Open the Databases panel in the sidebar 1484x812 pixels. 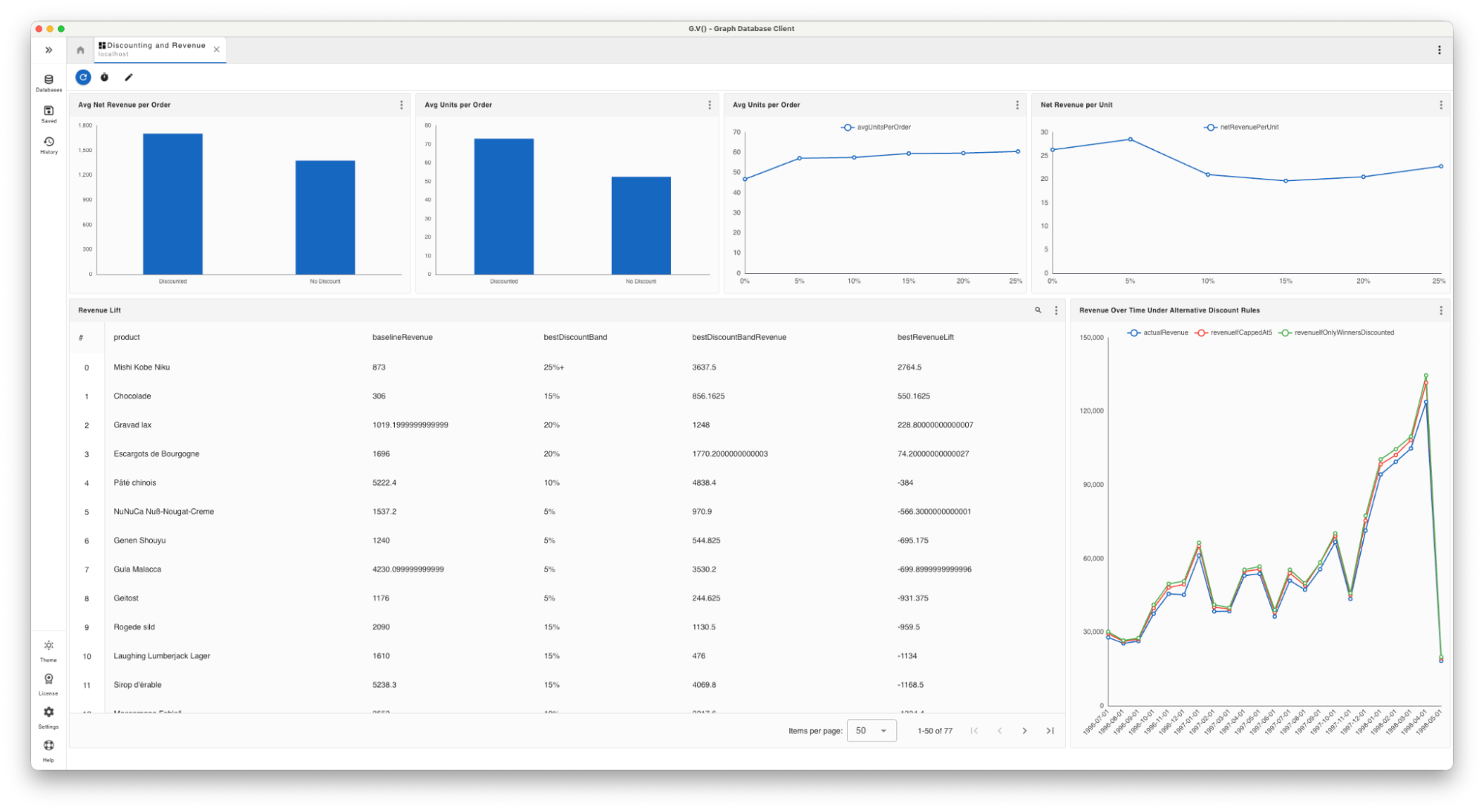click(x=48, y=81)
